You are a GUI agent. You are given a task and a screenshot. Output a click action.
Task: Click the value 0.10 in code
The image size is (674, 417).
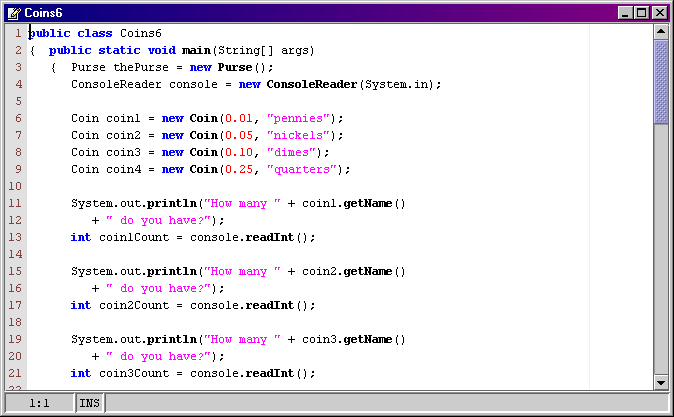[239, 152]
